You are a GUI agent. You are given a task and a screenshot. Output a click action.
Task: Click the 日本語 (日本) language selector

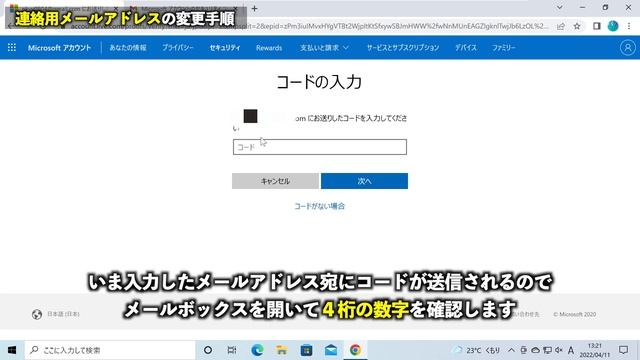point(63,314)
